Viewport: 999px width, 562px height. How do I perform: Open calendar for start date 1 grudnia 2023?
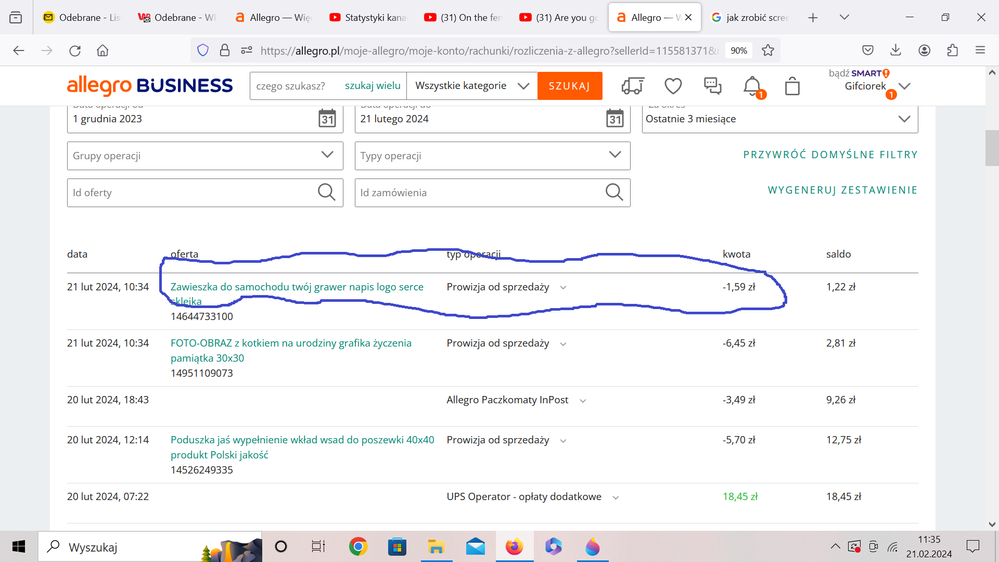(x=327, y=119)
